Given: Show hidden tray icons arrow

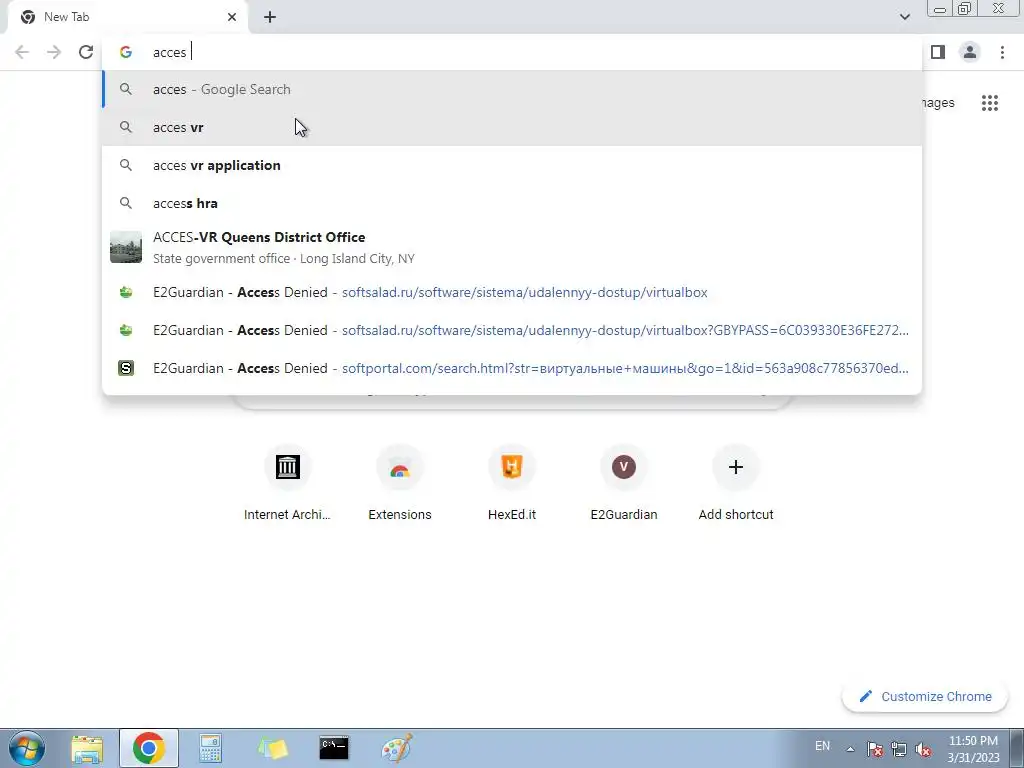Looking at the screenshot, I should [x=850, y=749].
